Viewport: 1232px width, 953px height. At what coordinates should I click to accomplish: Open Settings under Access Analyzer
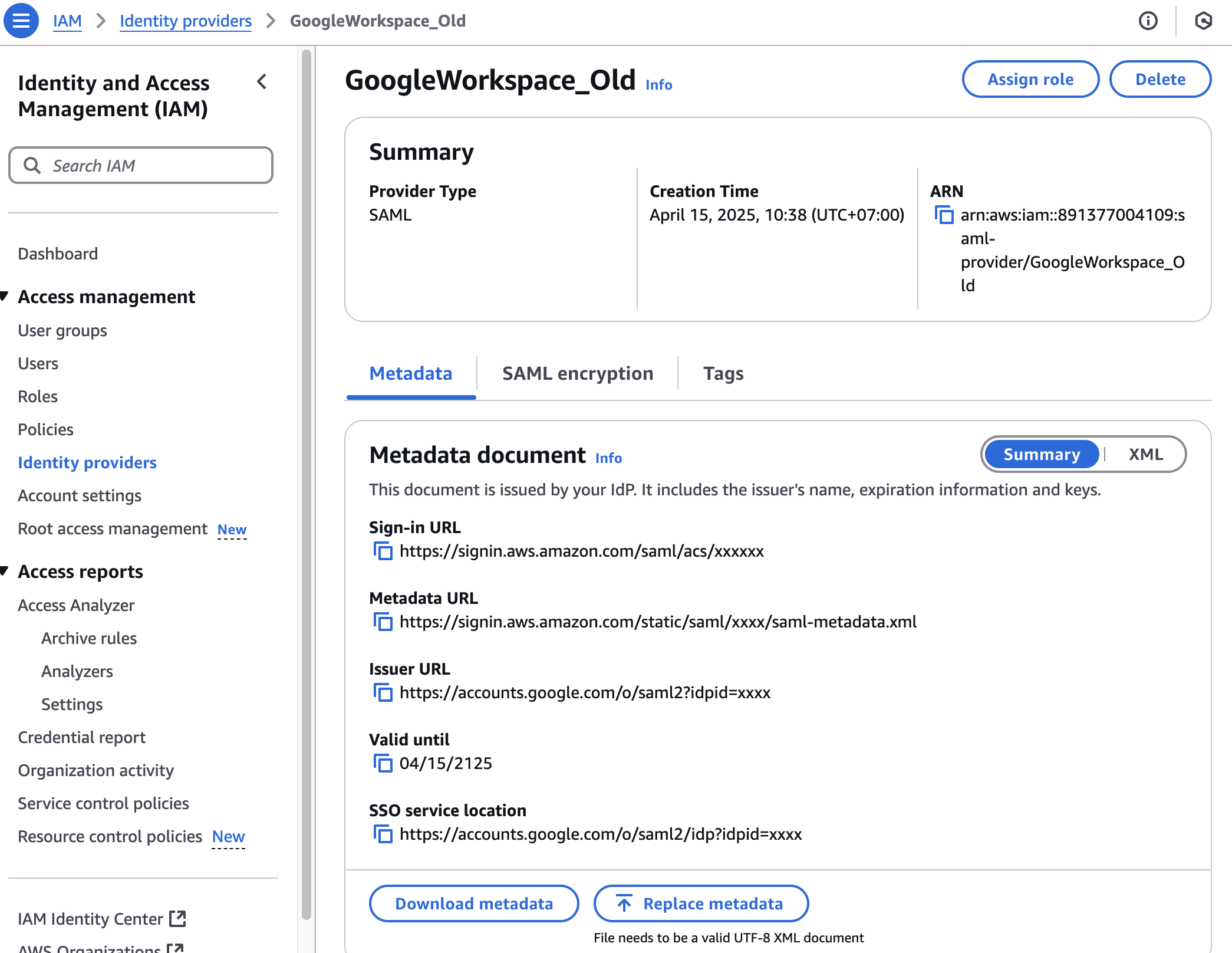(x=72, y=704)
